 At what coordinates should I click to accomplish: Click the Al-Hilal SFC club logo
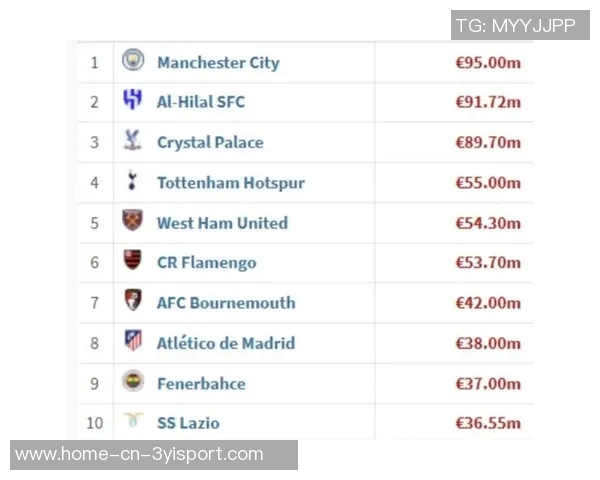pyautogui.click(x=133, y=100)
